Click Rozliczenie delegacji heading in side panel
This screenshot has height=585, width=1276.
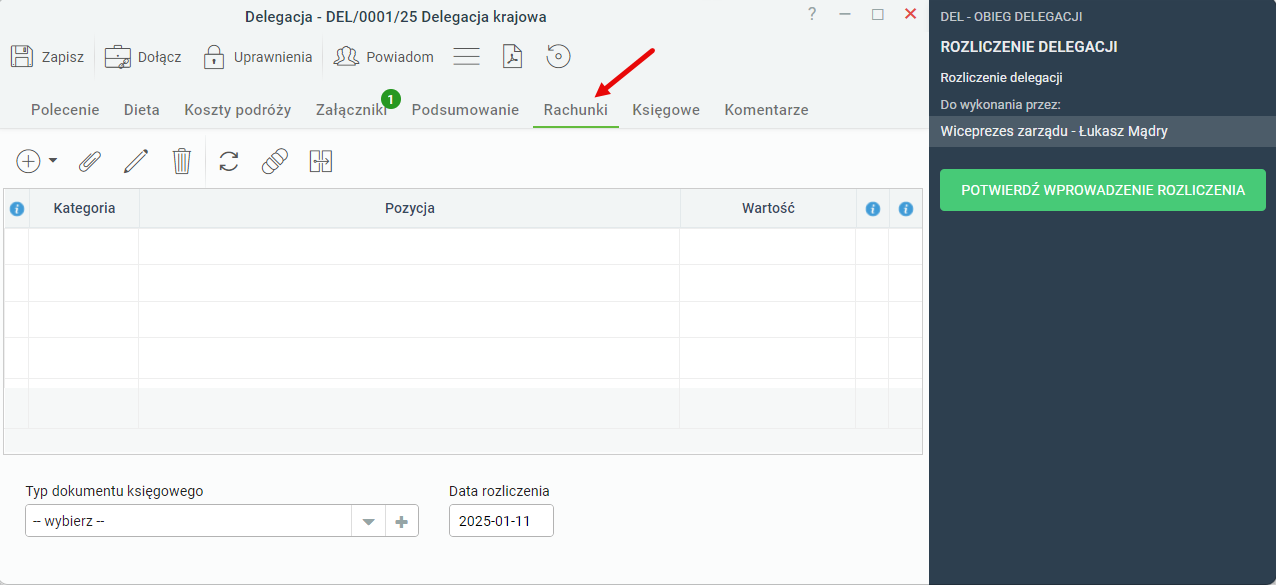[x=1029, y=47]
